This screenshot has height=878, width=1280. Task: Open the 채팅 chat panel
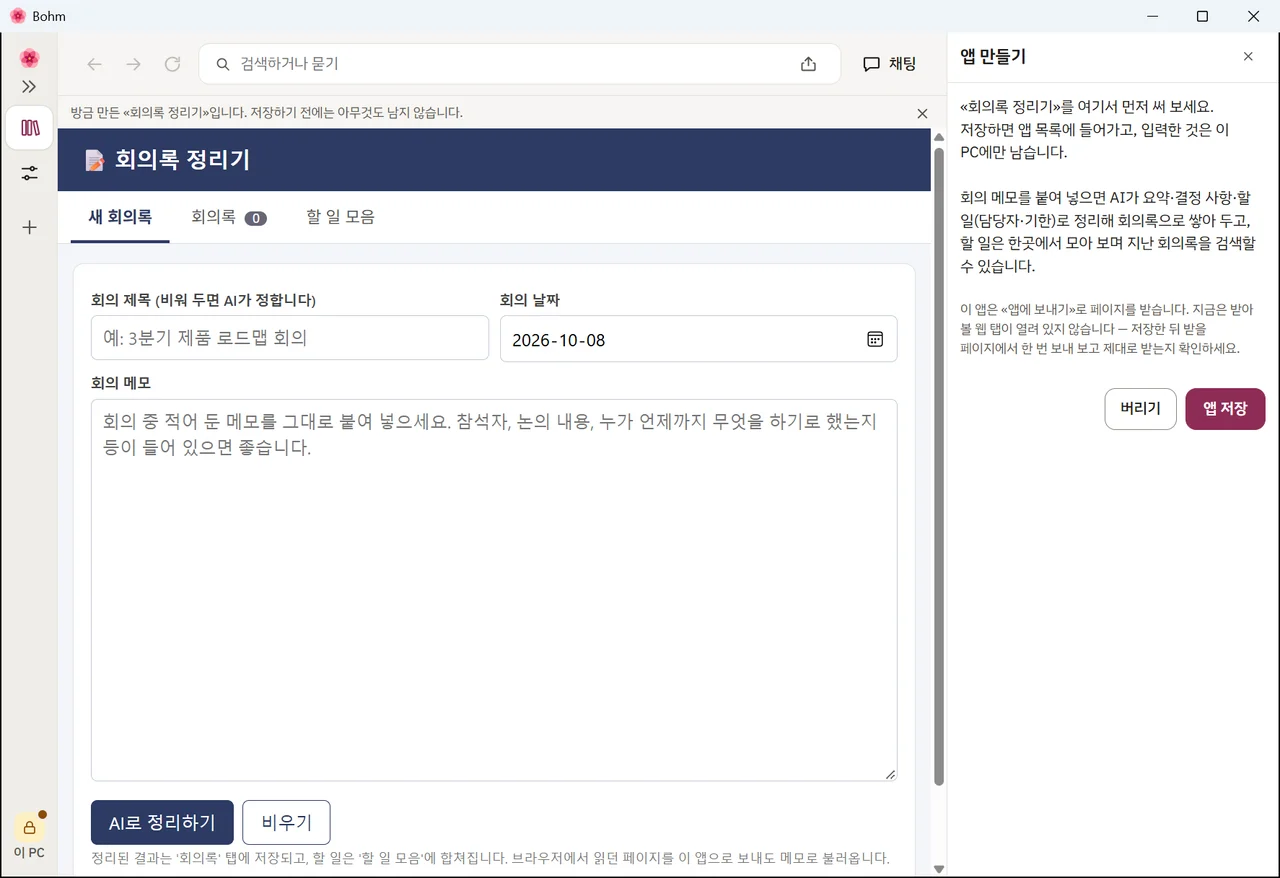coord(889,64)
